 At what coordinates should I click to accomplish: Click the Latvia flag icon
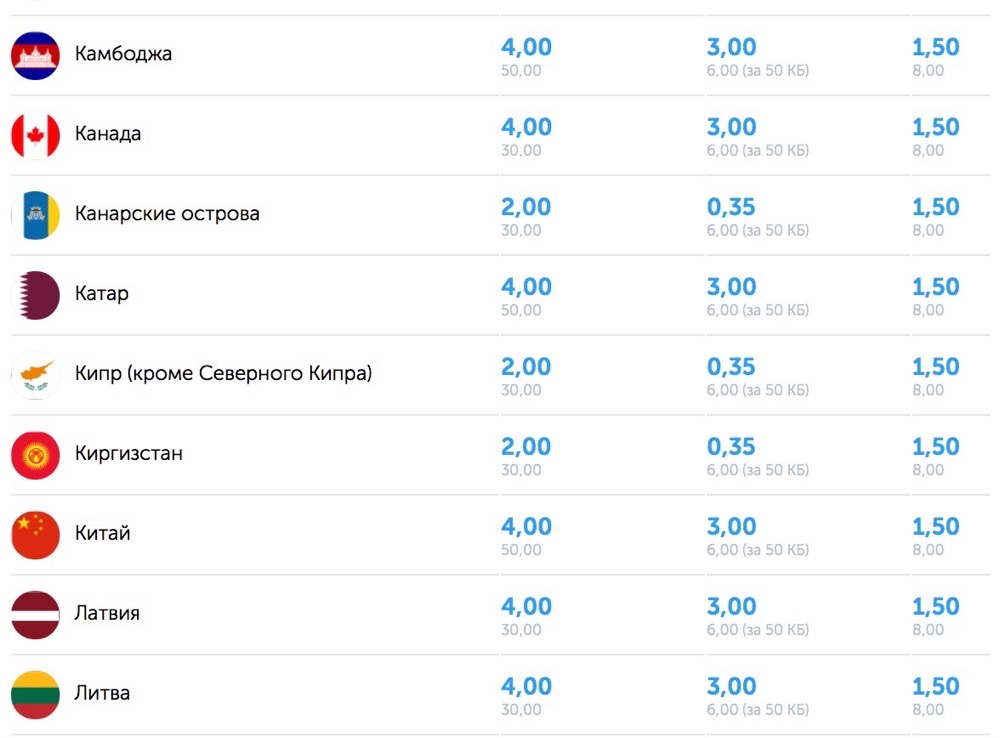coord(35,614)
